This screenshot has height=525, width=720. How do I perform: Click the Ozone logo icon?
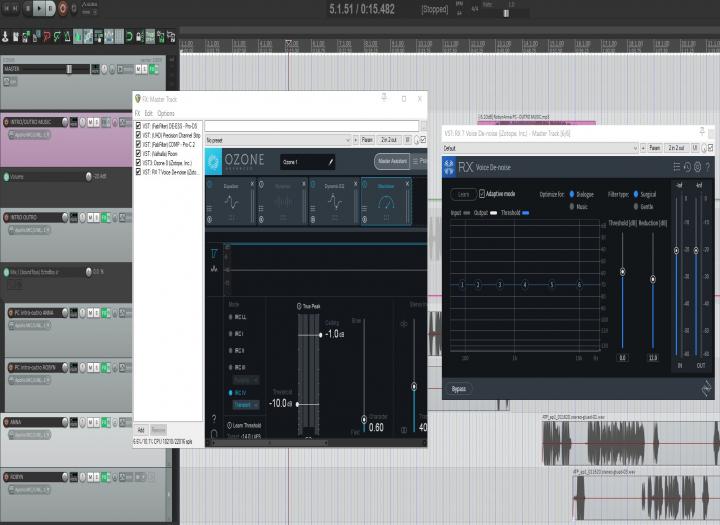point(214,161)
